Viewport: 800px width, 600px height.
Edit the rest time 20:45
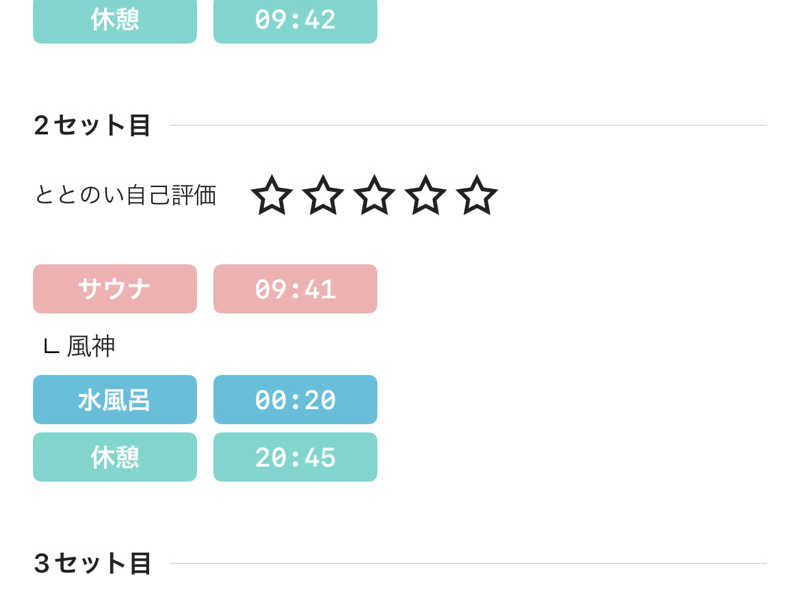tap(295, 457)
